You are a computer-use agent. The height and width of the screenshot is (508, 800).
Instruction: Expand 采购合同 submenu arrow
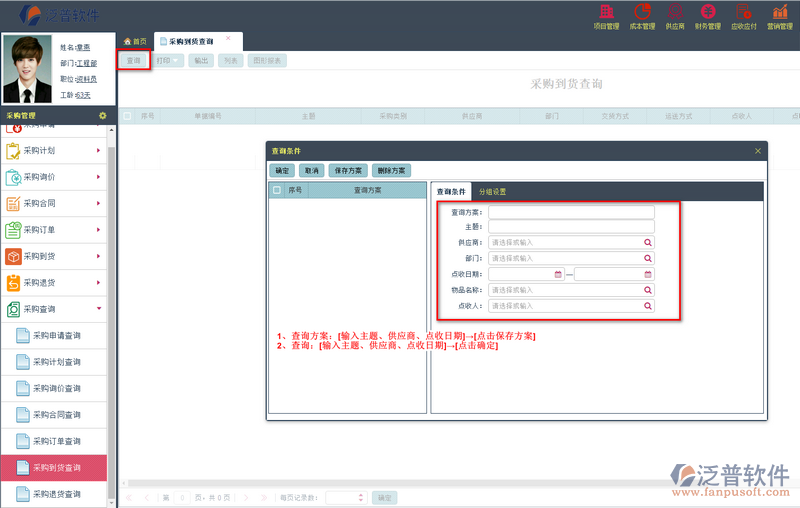pos(98,204)
